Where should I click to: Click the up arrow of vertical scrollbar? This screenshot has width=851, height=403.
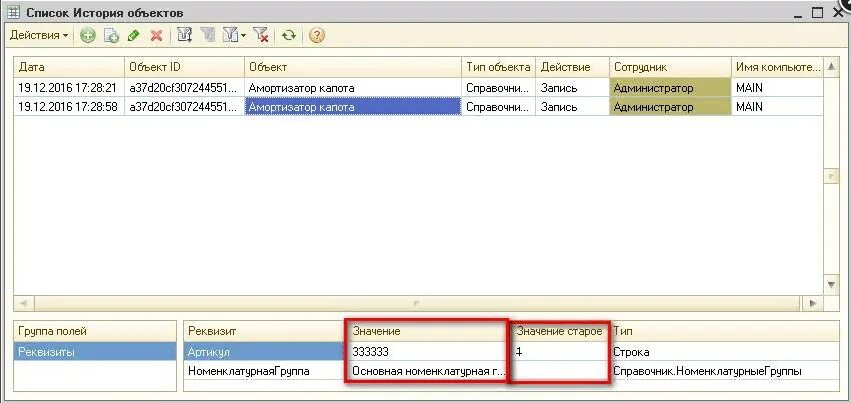pos(831,67)
